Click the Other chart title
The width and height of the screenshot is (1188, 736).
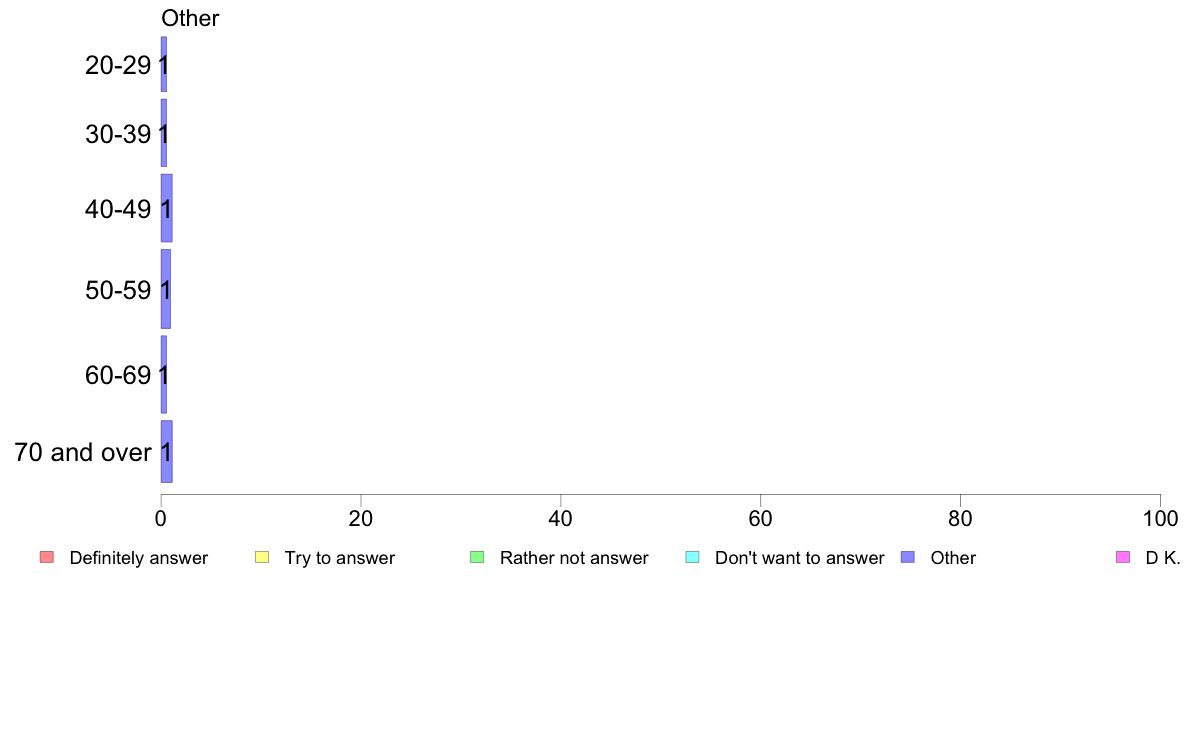[190, 18]
